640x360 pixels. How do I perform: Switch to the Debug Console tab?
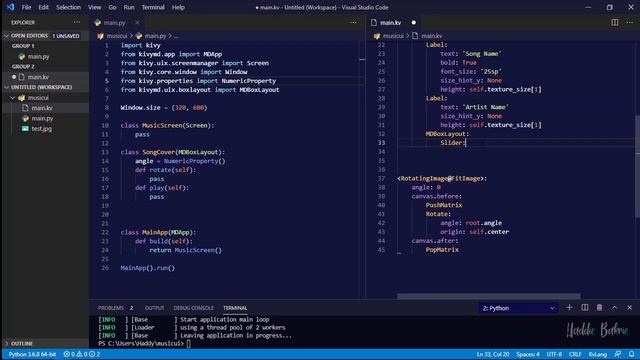point(193,308)
